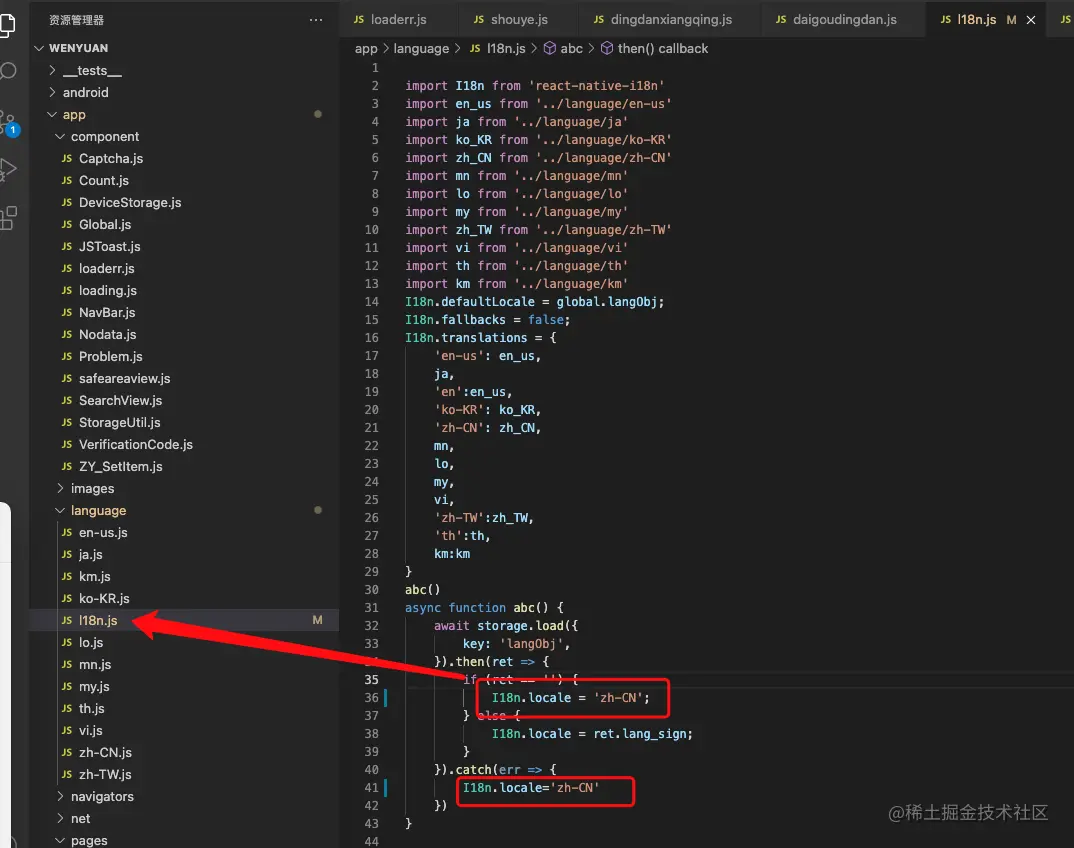Open th.js language file

(x=92, y=708)
